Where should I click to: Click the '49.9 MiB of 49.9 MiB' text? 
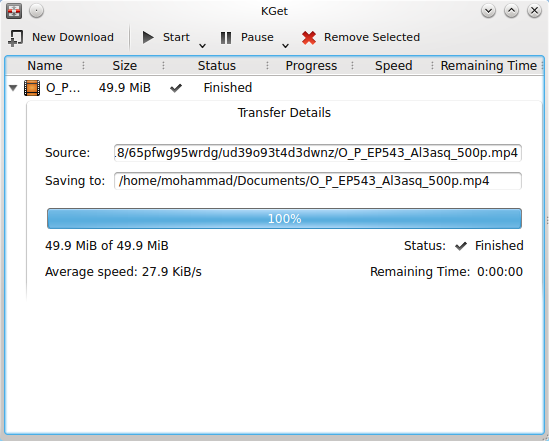[x=107, y=246]
